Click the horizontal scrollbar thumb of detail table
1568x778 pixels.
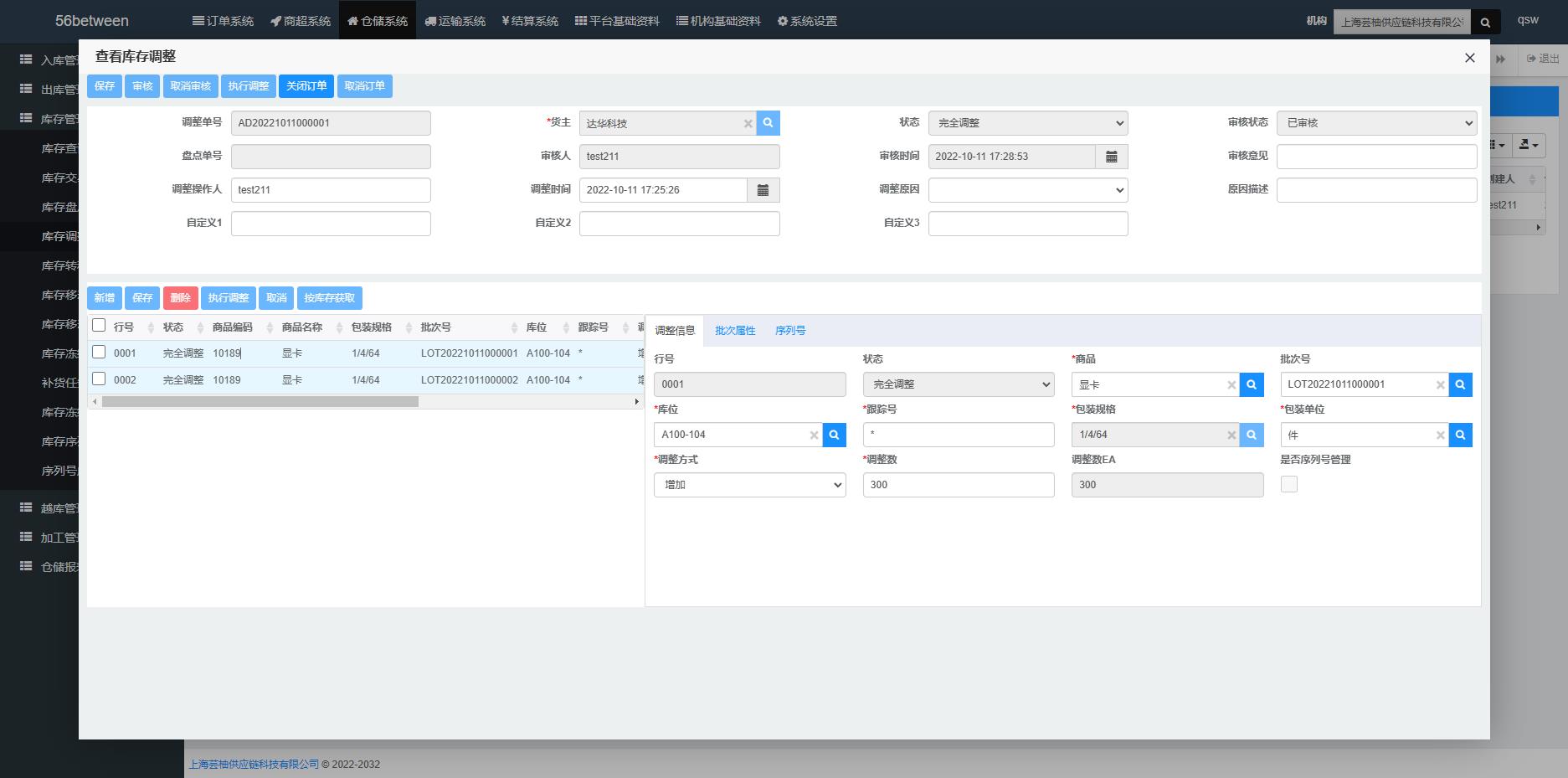pyautogui.click(x=260, y=402)
